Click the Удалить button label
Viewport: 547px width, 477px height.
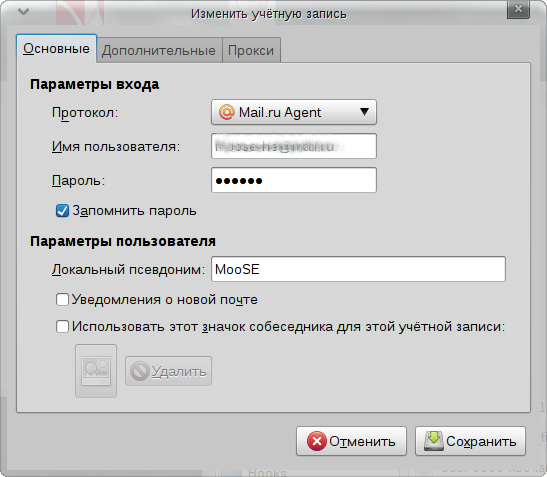click(x=179, y=372)
